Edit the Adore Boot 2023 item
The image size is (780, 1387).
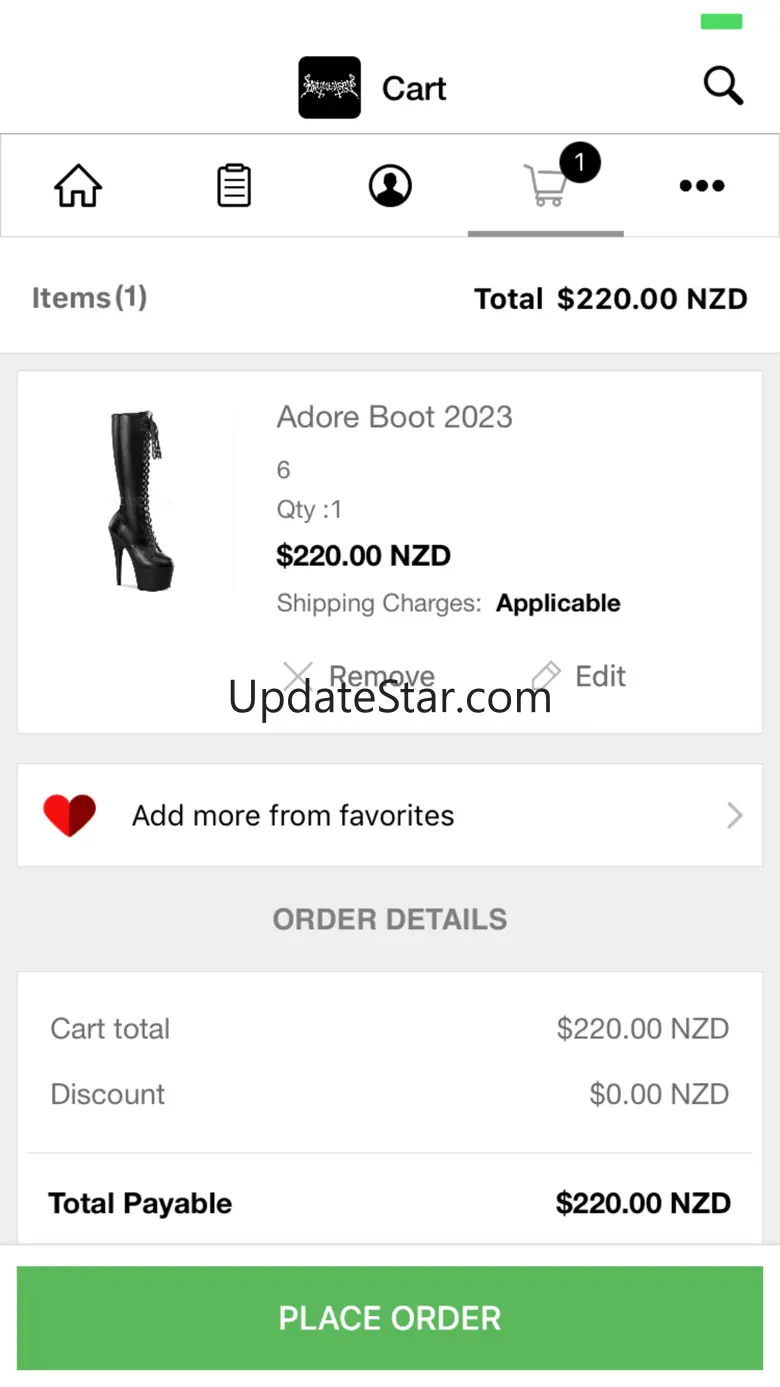(x=600, y=676)
